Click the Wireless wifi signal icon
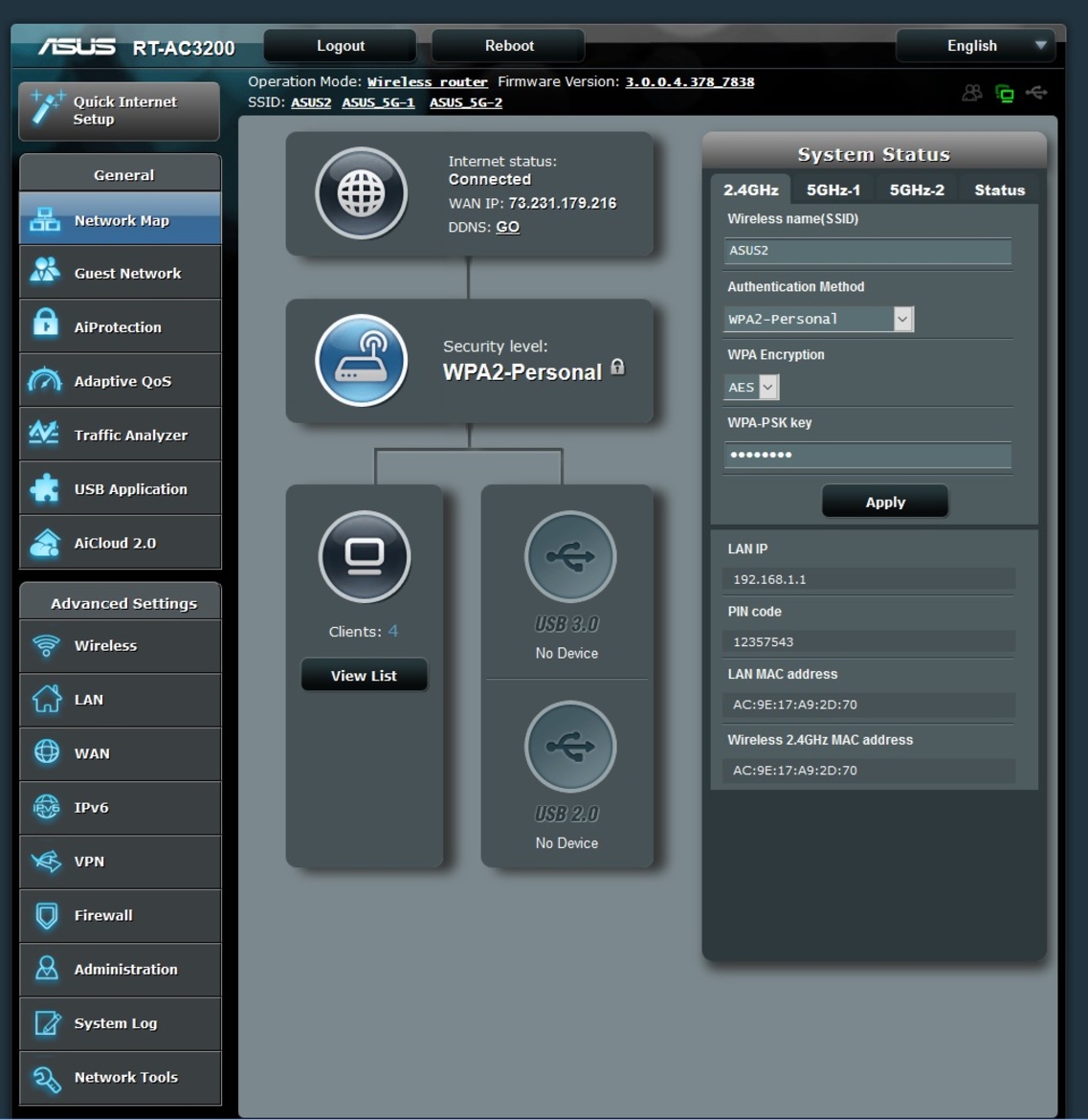This screenshot has height=1120, width=1088. pyautogui.click(x=46, y=645)
